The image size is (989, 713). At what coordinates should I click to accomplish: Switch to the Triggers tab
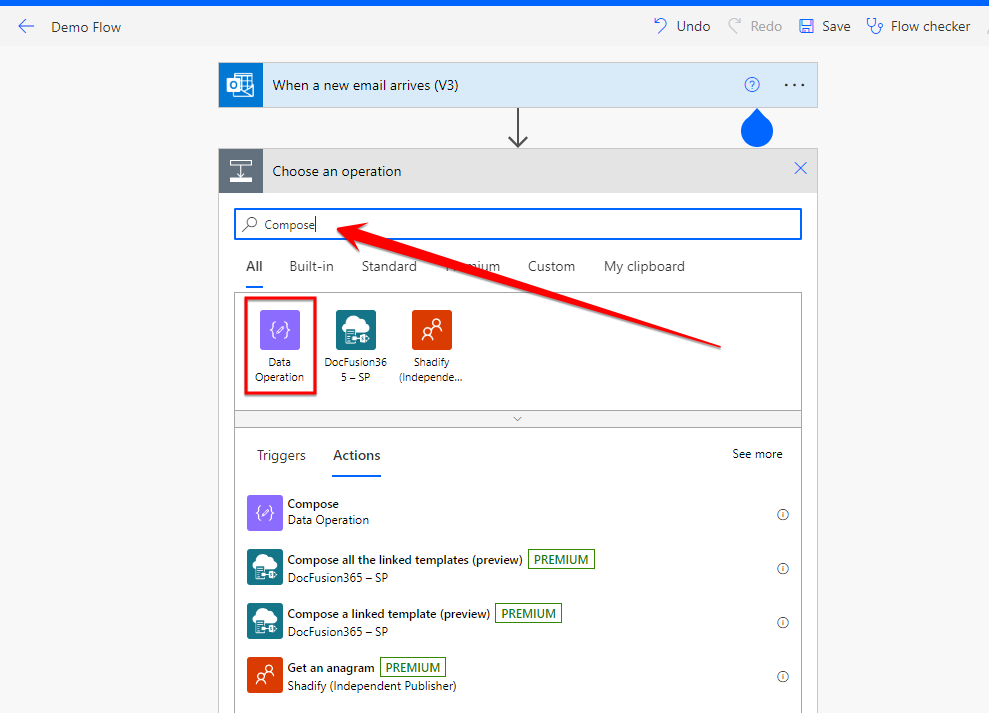click(x=281, y=456)
